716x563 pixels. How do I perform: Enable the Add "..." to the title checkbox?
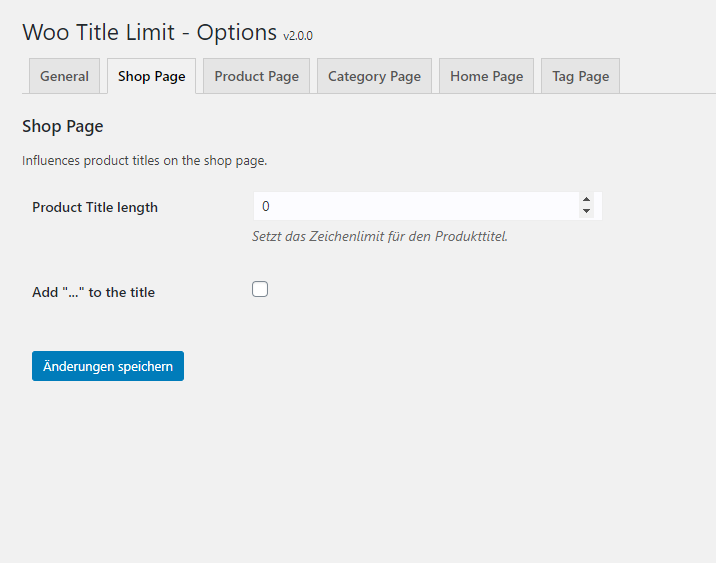(x=260, y=289)
